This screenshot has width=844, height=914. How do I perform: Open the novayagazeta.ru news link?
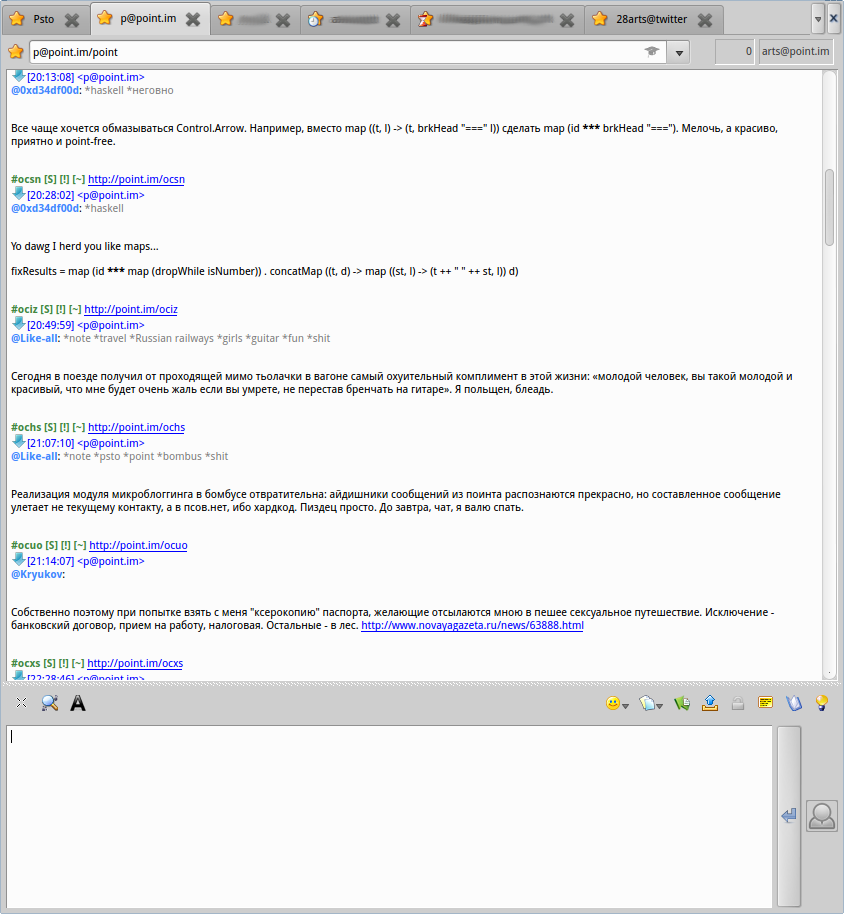472,625
